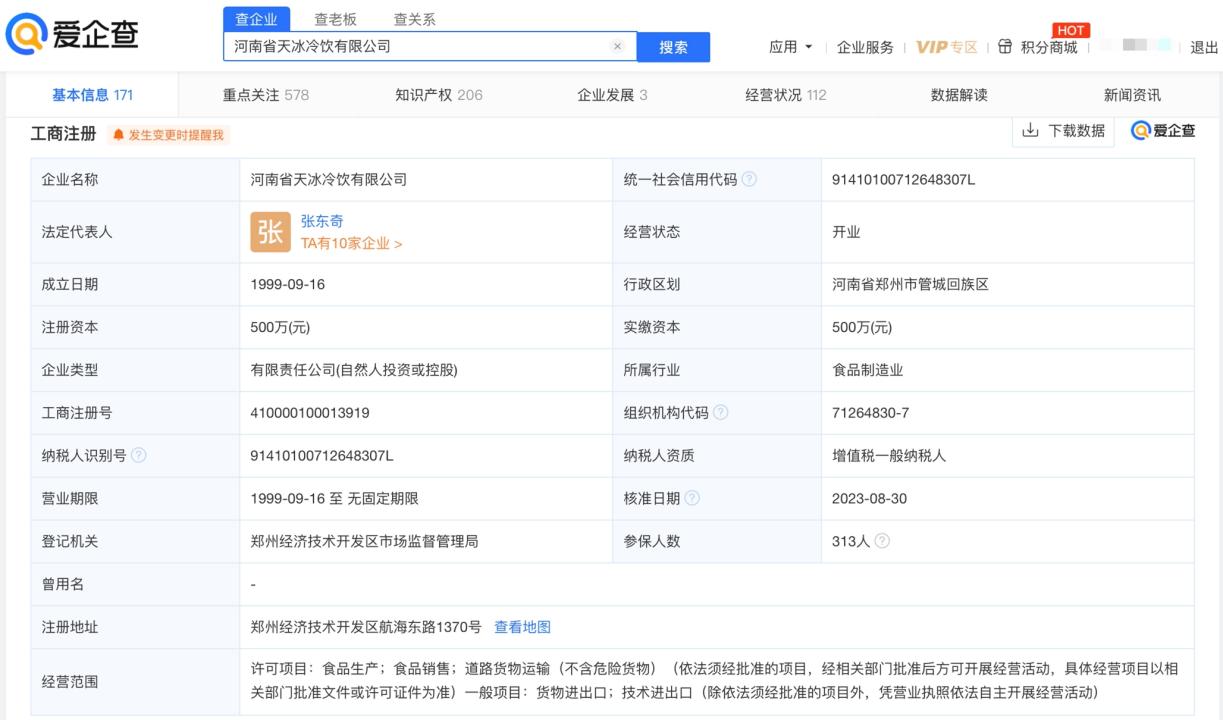Screen dimensions: 1223x720
Task: Clear the search box with the × icon
Action: click(618, 46)
